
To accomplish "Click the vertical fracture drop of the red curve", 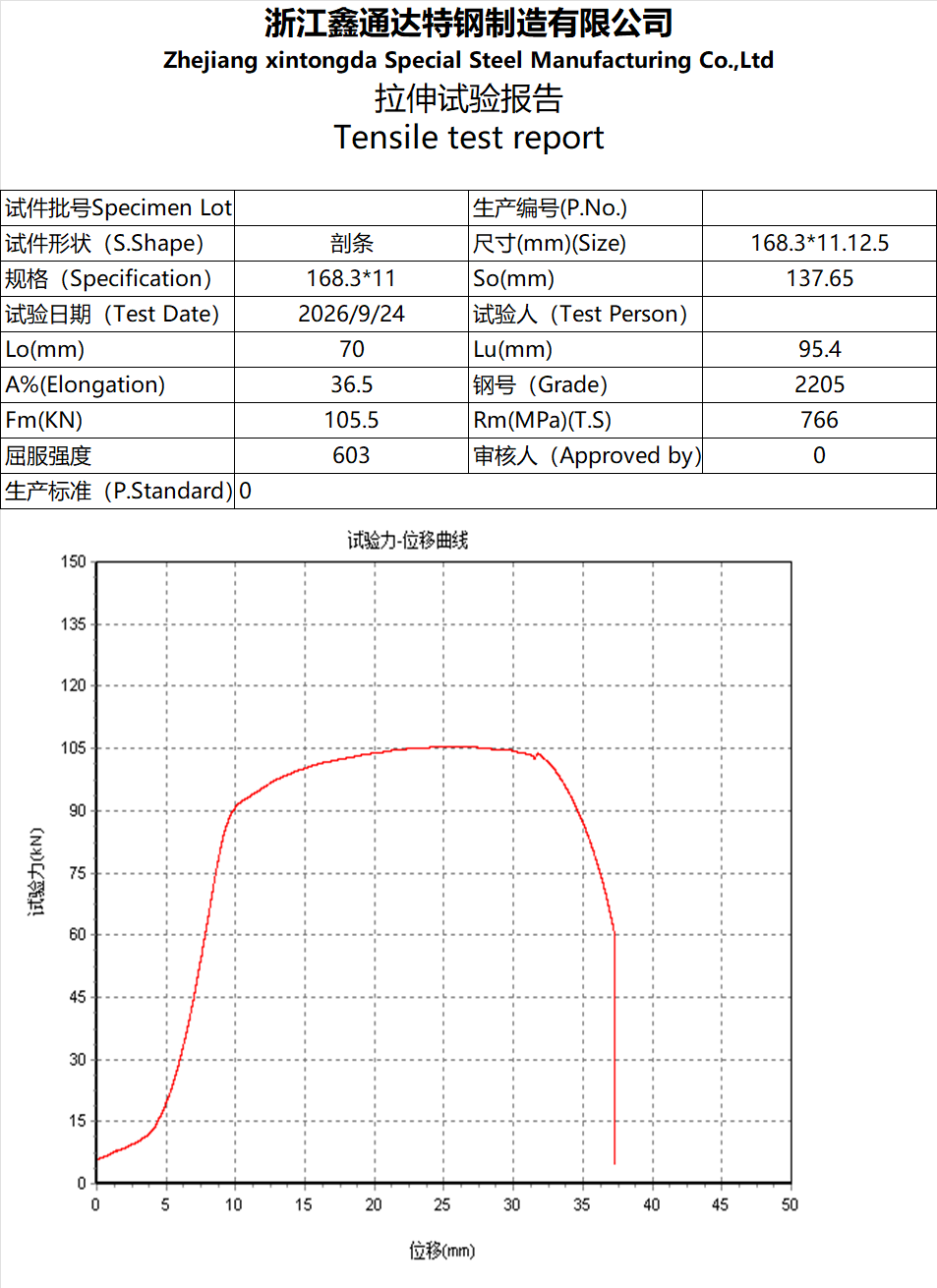I will [615, 1048].
